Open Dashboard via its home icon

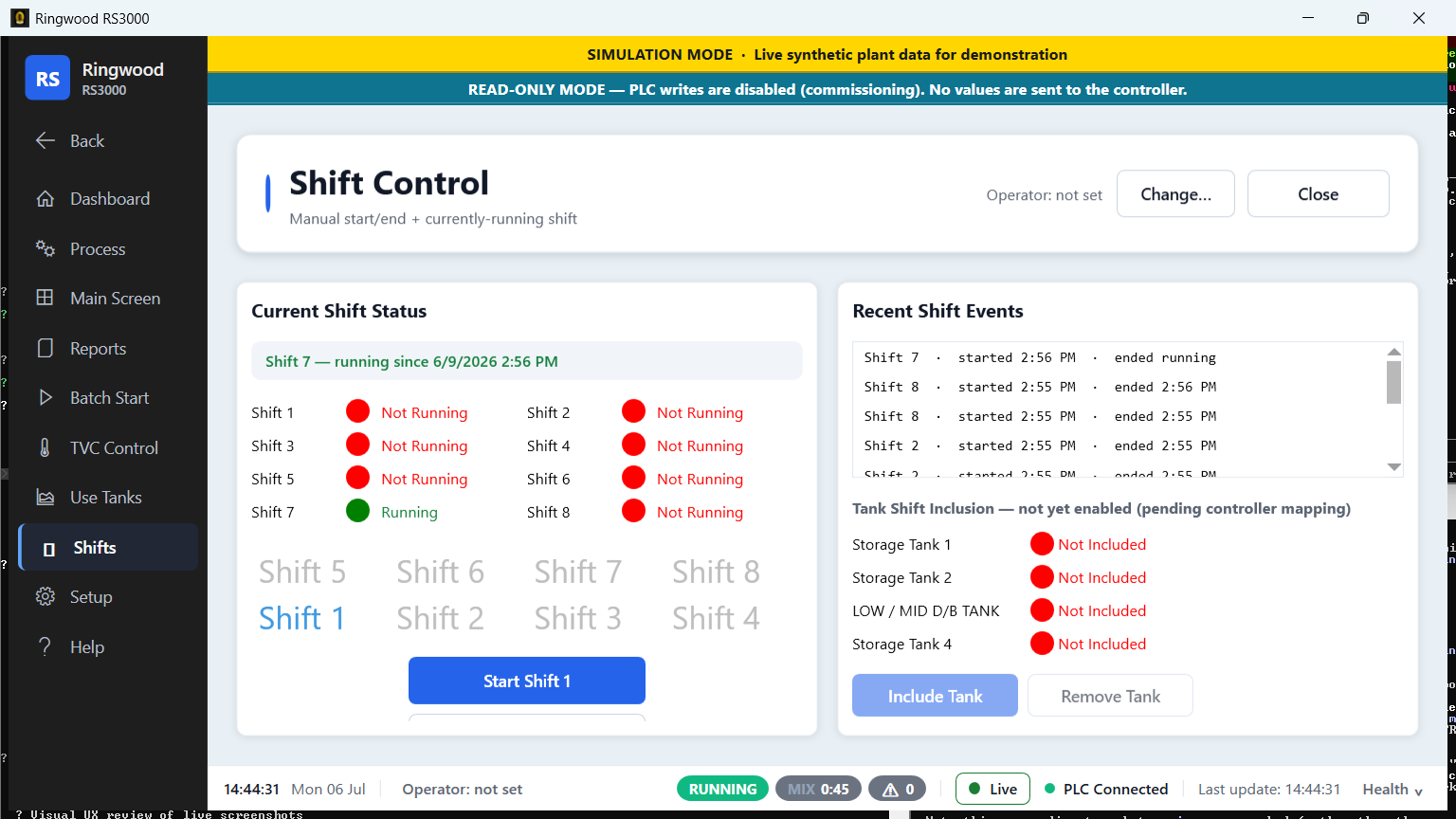click(x=45, y=199)
